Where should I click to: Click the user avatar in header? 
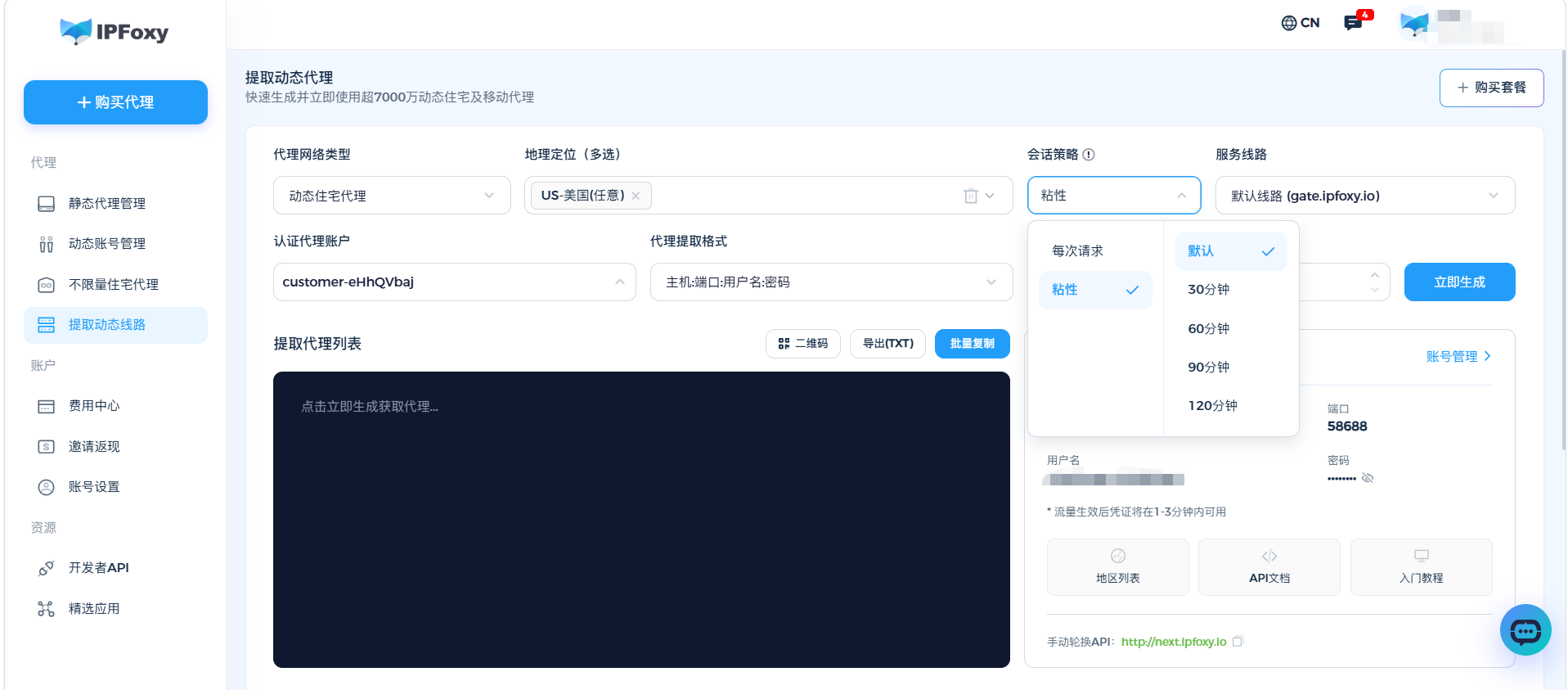pos(1415,23)
